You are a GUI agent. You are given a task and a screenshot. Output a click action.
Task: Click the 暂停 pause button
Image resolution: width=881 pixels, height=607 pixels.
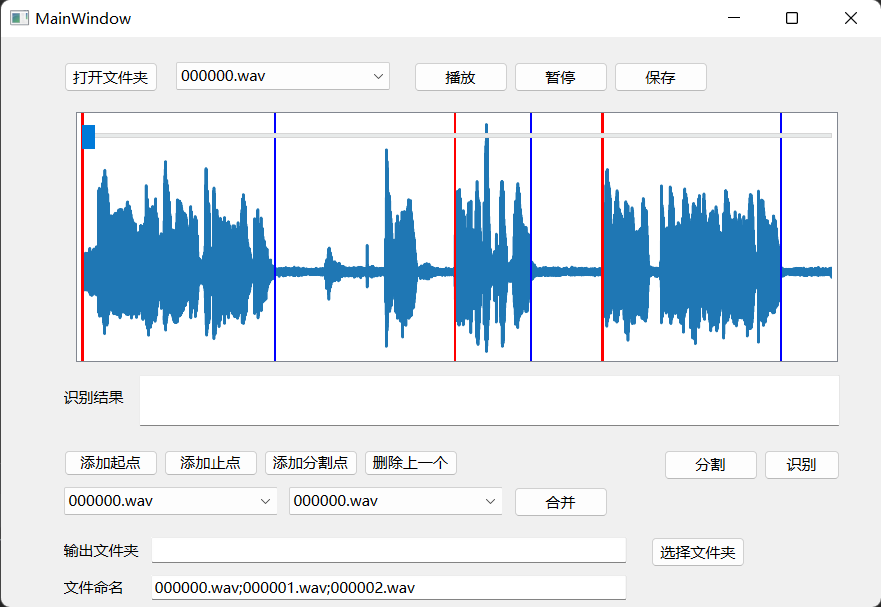pyautogui.click(x=561, y=77)
